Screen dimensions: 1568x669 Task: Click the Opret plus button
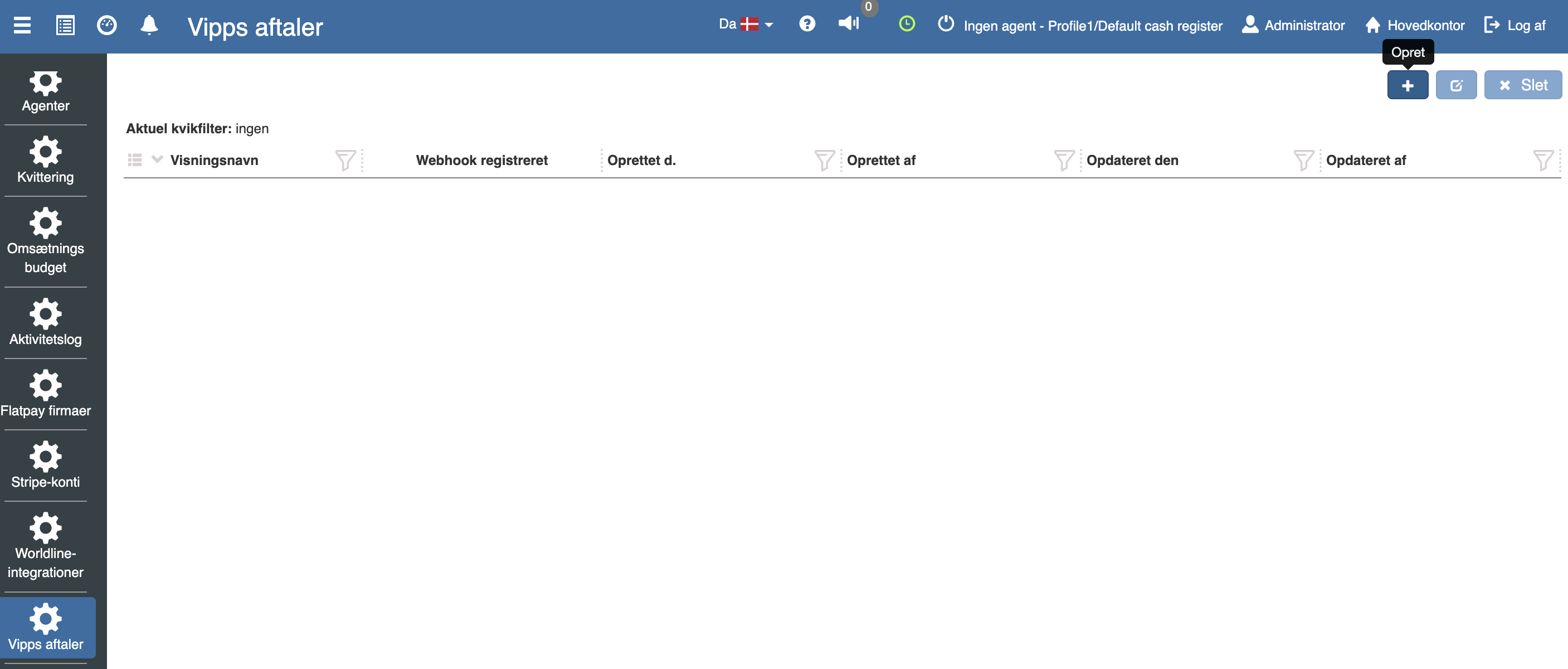[1408, 85]
